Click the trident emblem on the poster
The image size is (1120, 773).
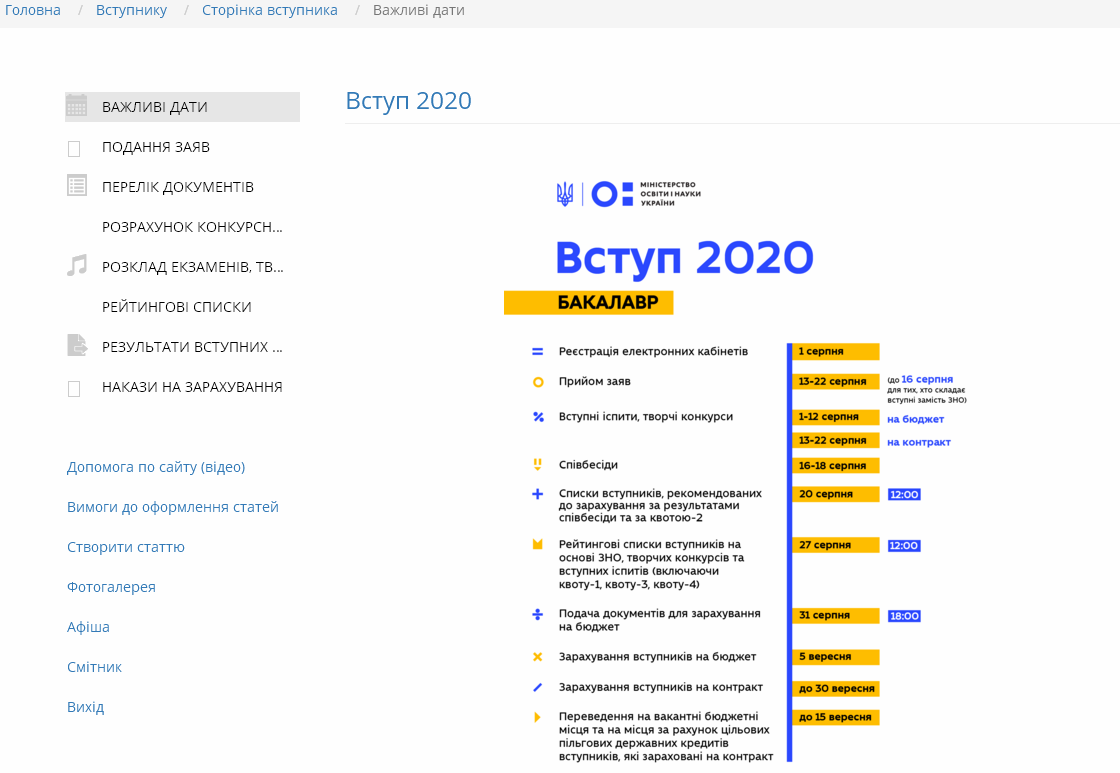click(x=567, y=193)
